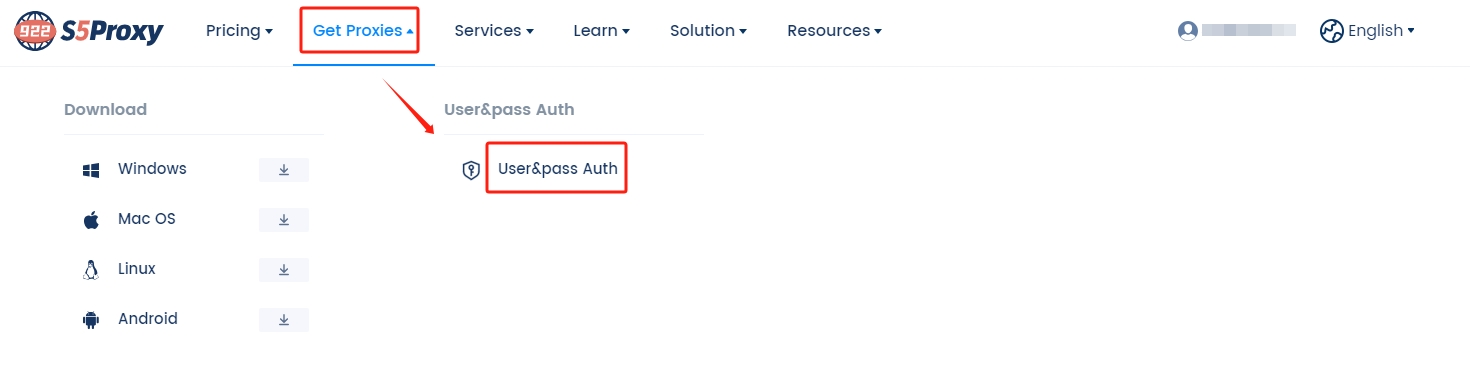The image size is (1470, 365).
Task: Change language from English
Action: click(1381, 31)
